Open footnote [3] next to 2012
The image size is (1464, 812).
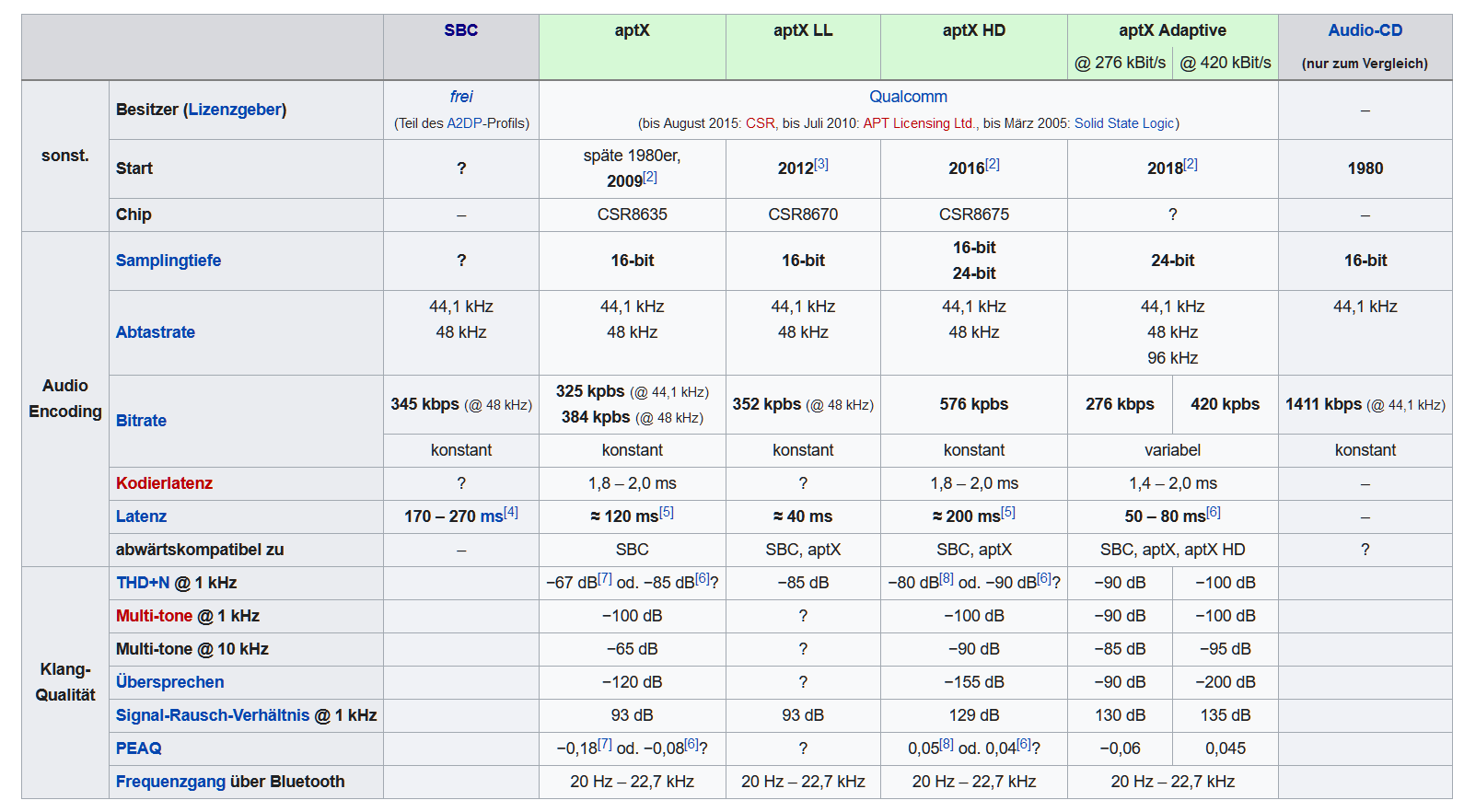point(821,164)
